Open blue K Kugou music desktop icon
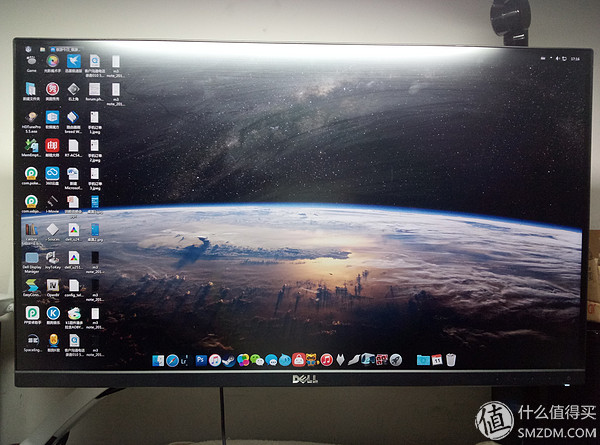 (53, 316)
